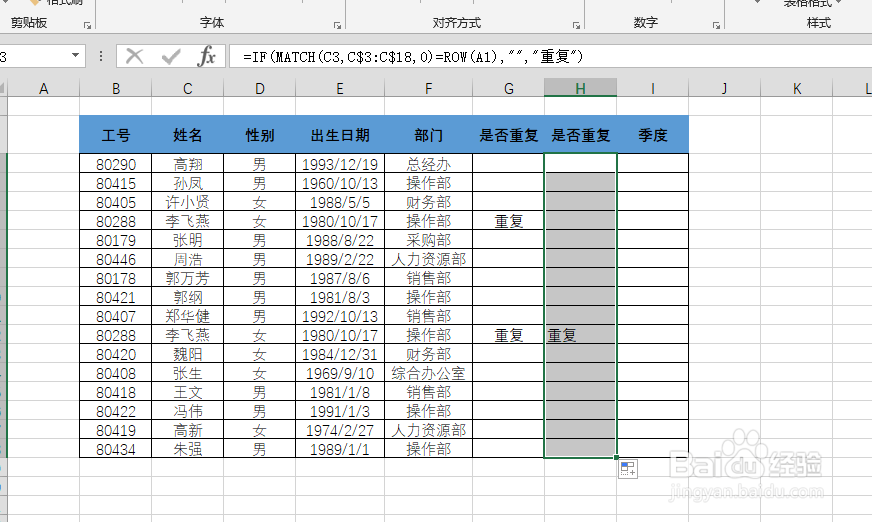Viewport: 872px width, 522px height.
Task: Select column K header
Action: click(796, 88)
